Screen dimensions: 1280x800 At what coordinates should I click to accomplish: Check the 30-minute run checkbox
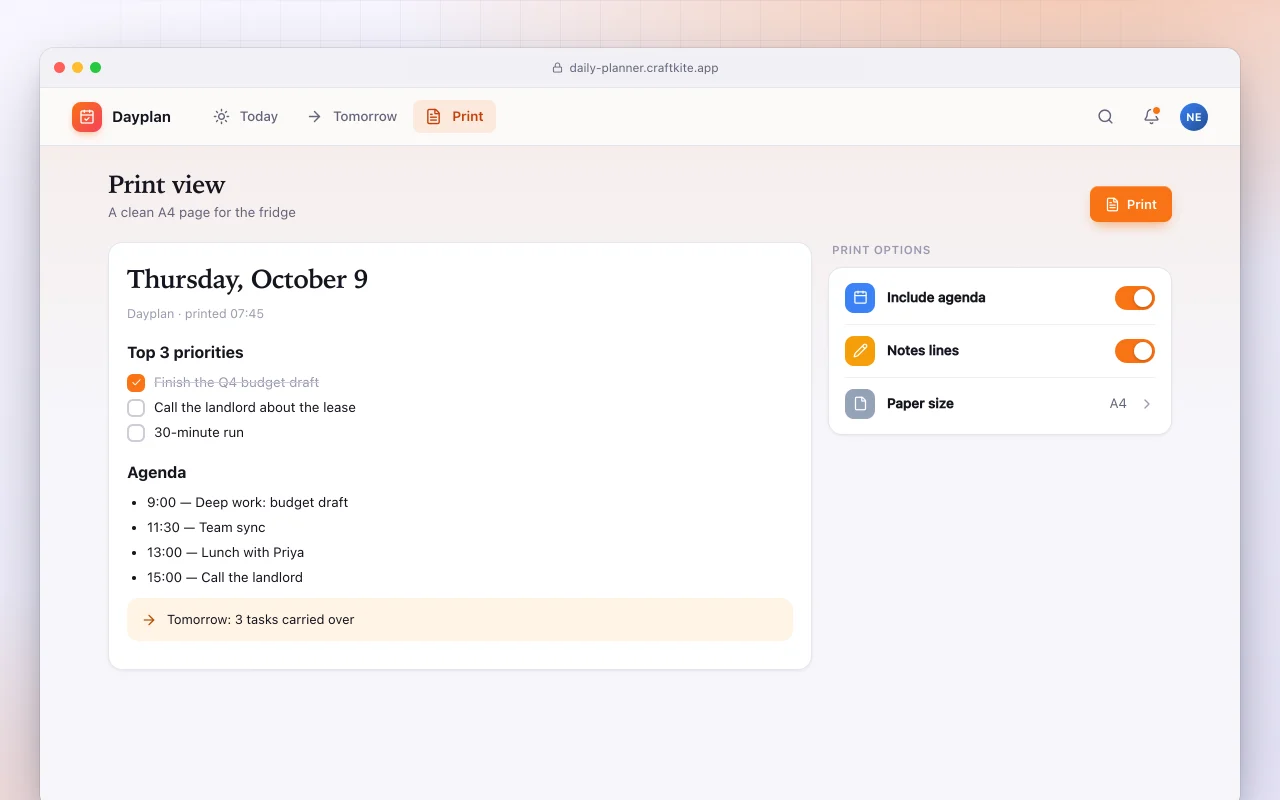point(136,433)
